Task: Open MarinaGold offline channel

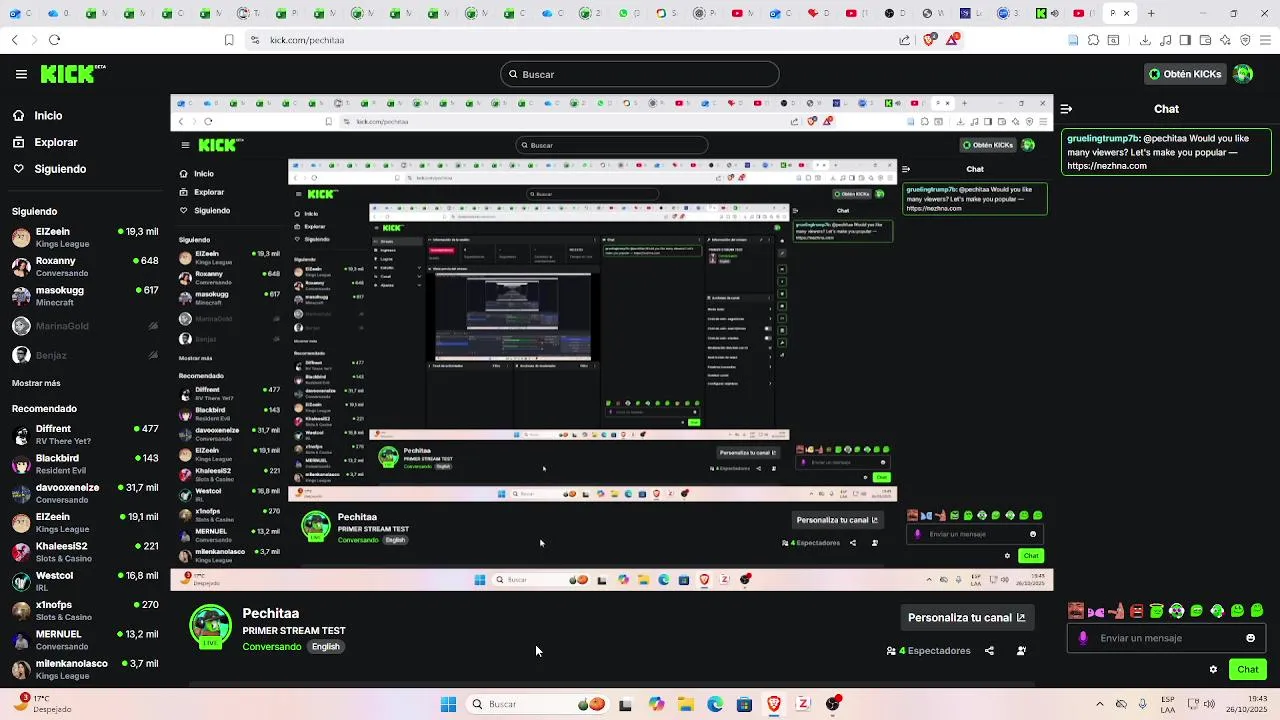Action: [x=85, y=326]
